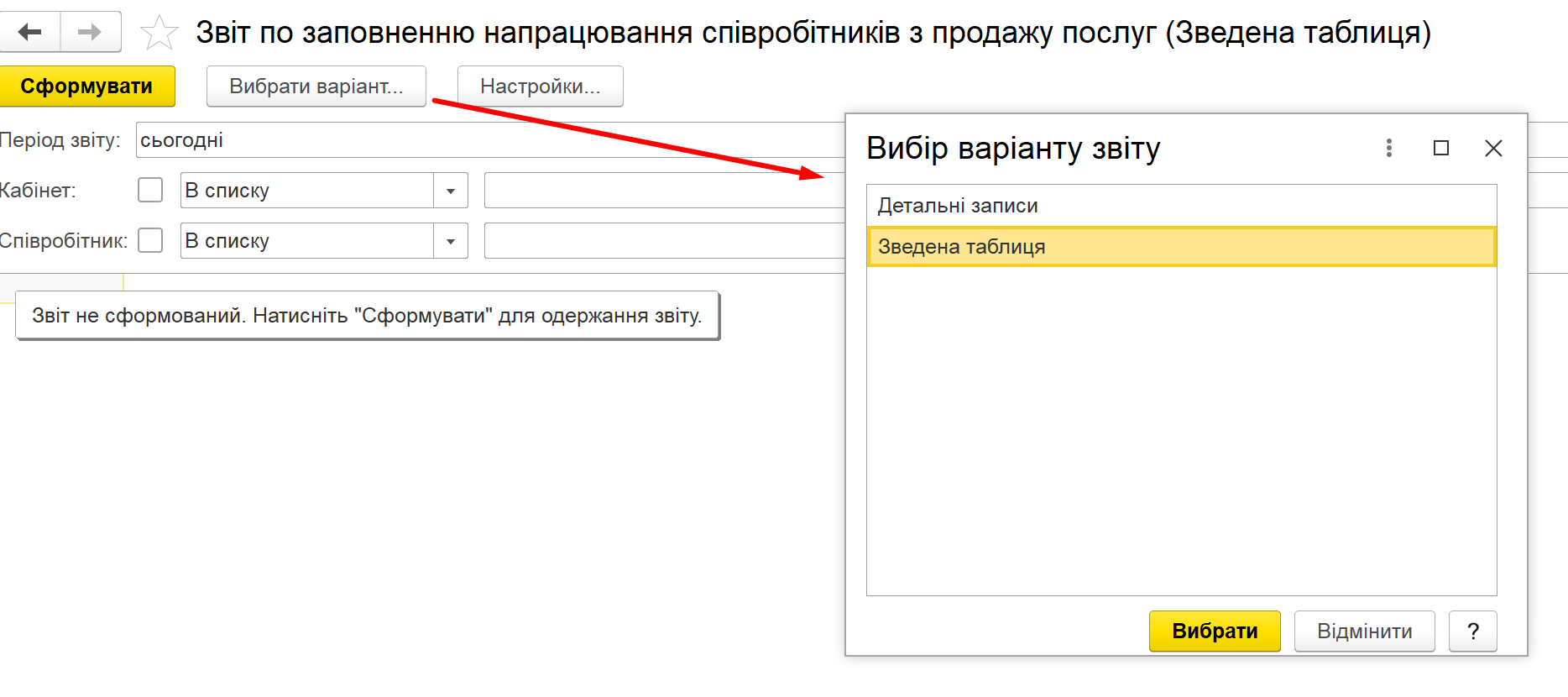Open Вибрати варіант dialog button
Screen dimensions: 1568x697
pyautogui.click(x=316, y=86)
